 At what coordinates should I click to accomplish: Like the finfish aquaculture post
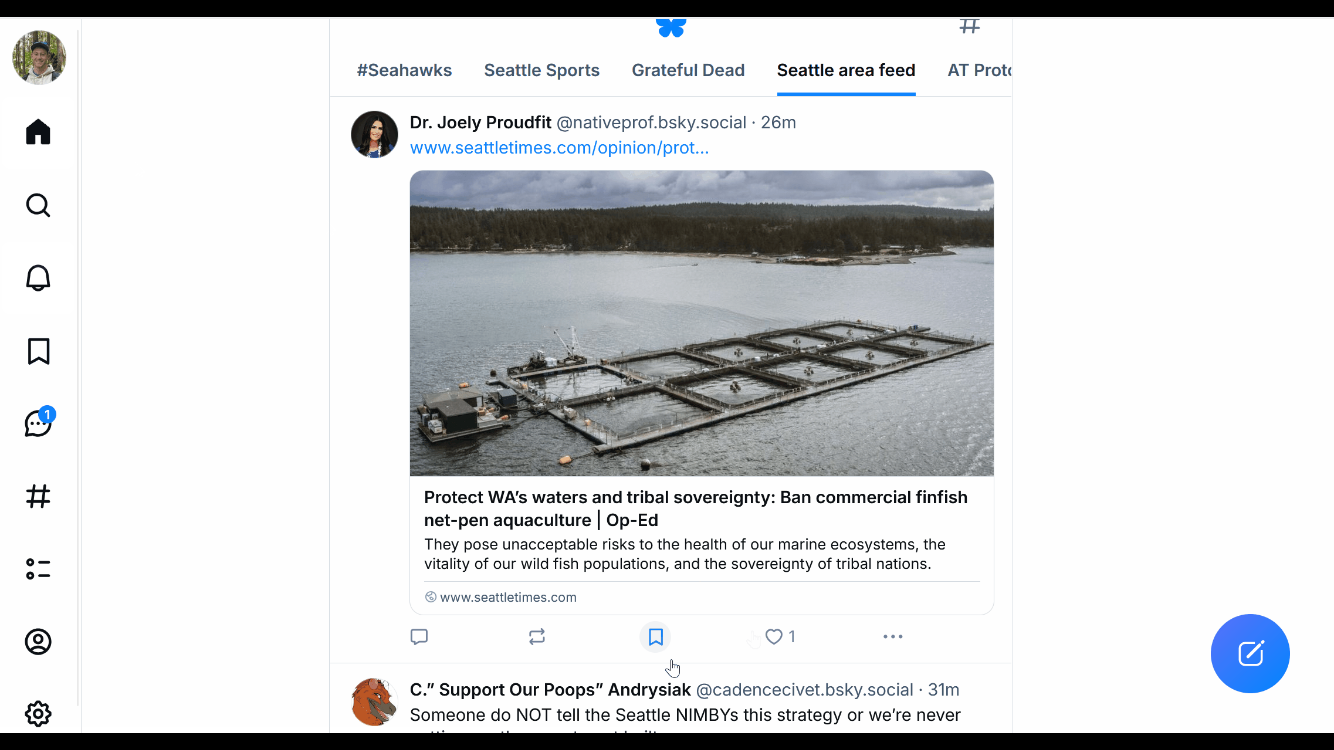(774, 636)
